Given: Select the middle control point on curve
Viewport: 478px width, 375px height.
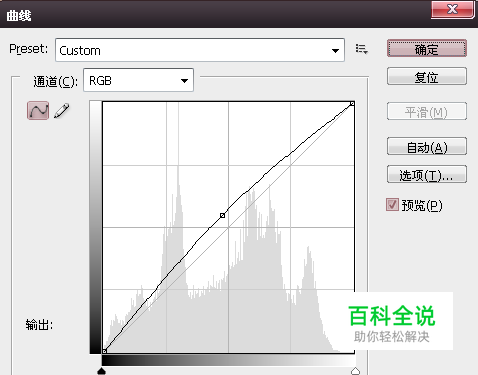Looking at the screenshot, I should point(222,216).
